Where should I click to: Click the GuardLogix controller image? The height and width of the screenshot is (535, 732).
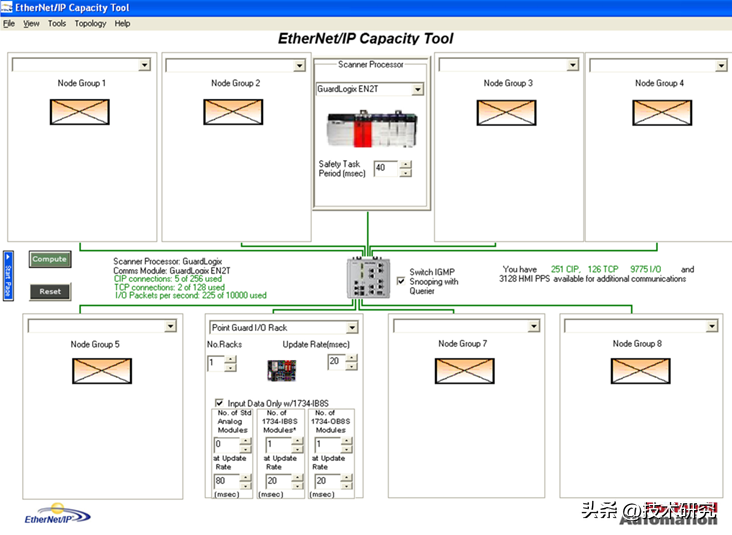coord(370,130)
